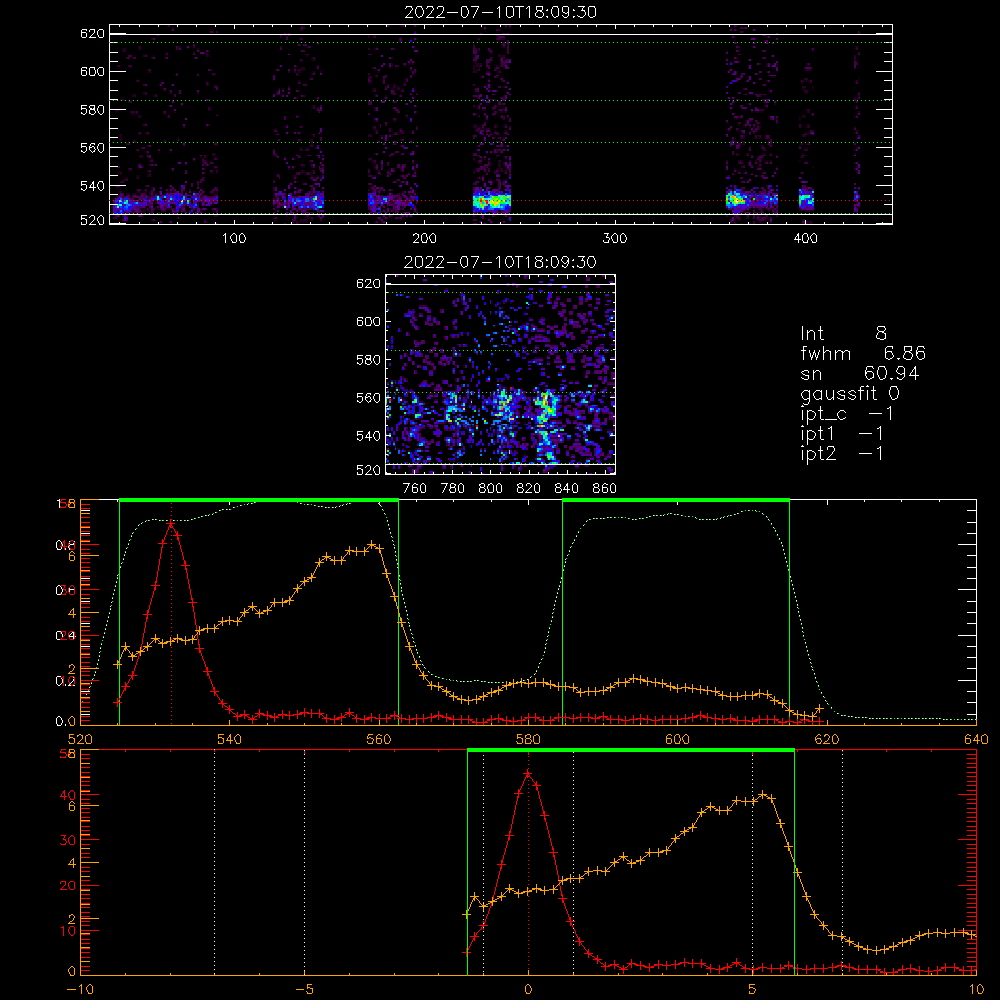Click the 10 x-axis label on the bottom plot

point(976,990)
